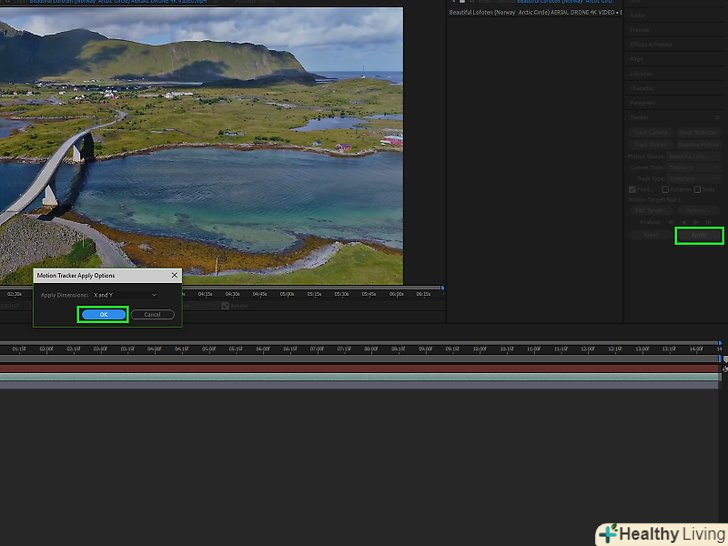Image resolution: width=728 pixels, height=546 pixels.
Task: Enable the Rotation checkbox in Tracker
Action: point(665,189)
